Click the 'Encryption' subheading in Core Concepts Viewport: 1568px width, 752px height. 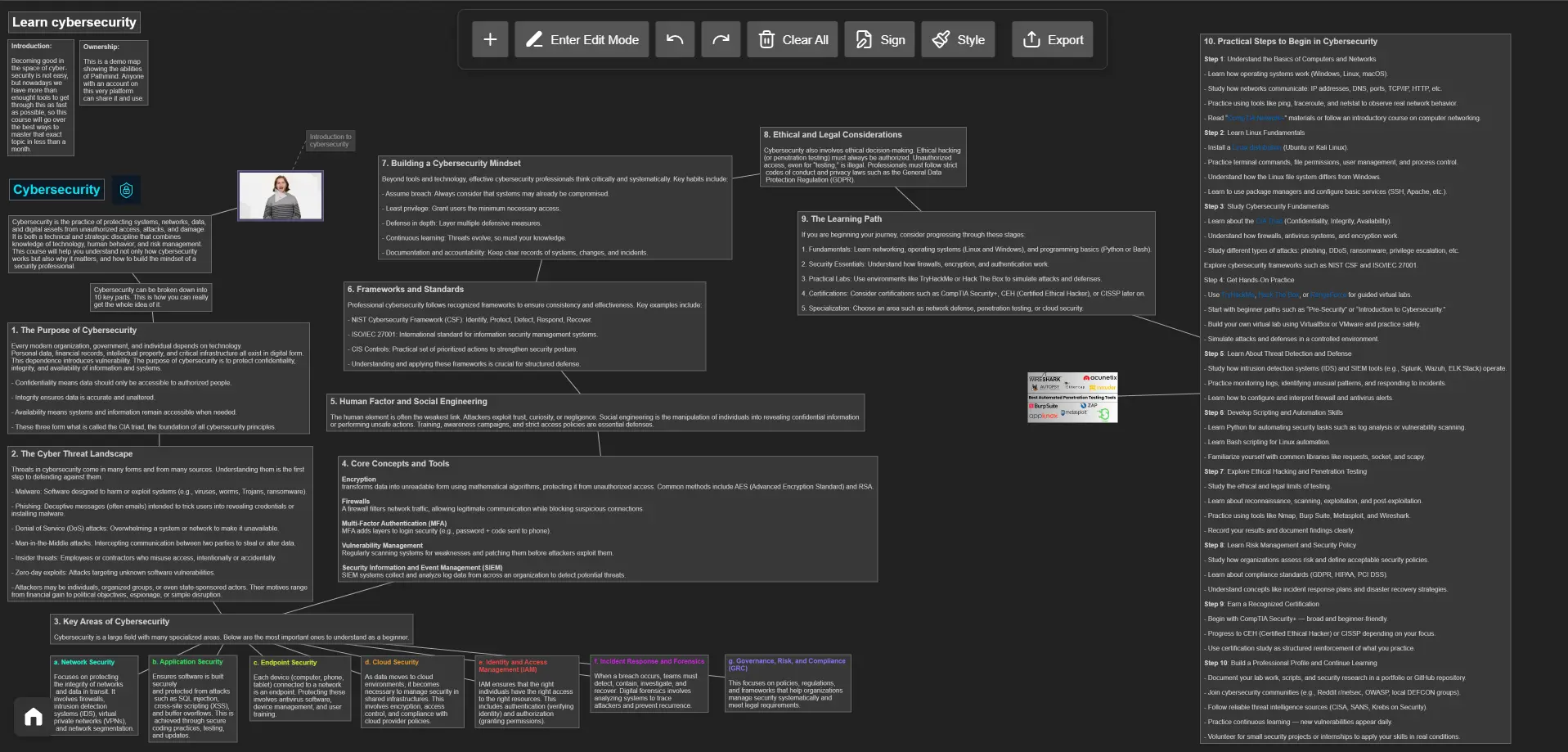click(x=359, y=480)
